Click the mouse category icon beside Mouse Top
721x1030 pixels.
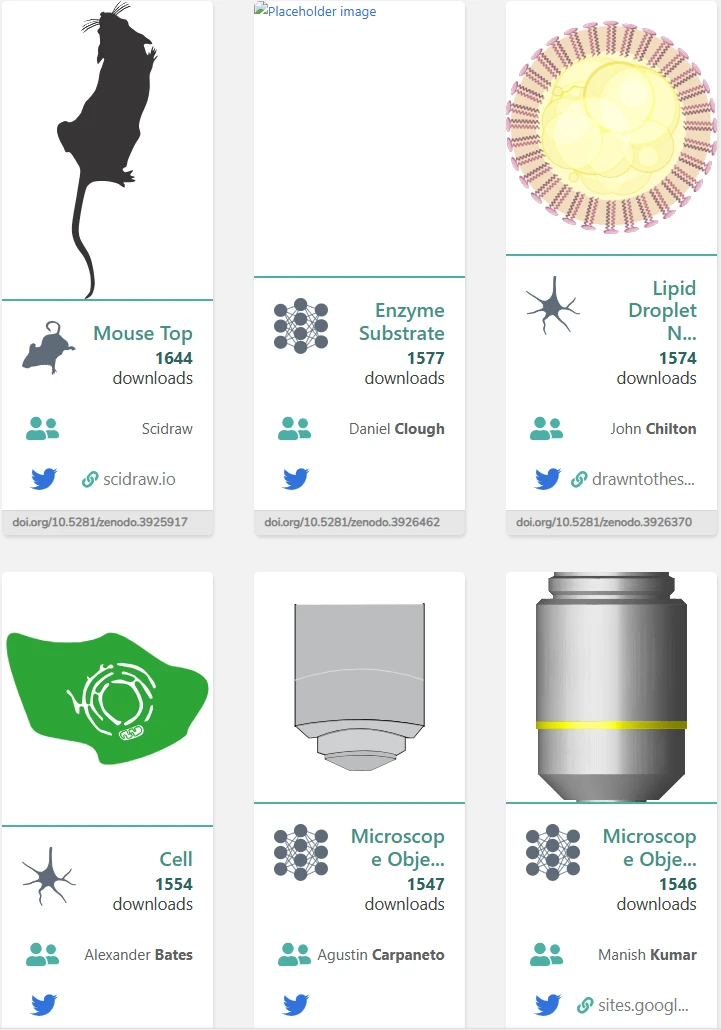[x=49, y=347]
